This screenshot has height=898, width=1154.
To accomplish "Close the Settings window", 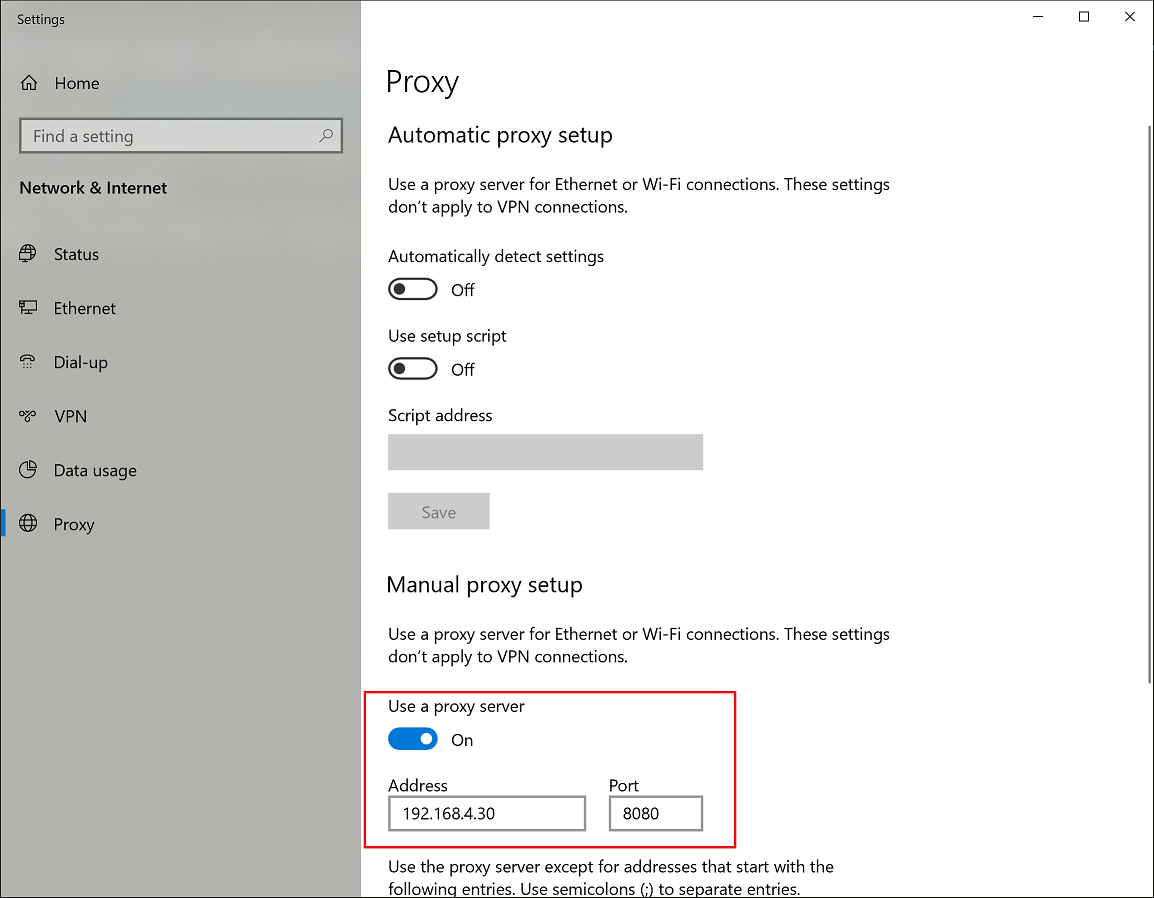I will coord(1130,16).
